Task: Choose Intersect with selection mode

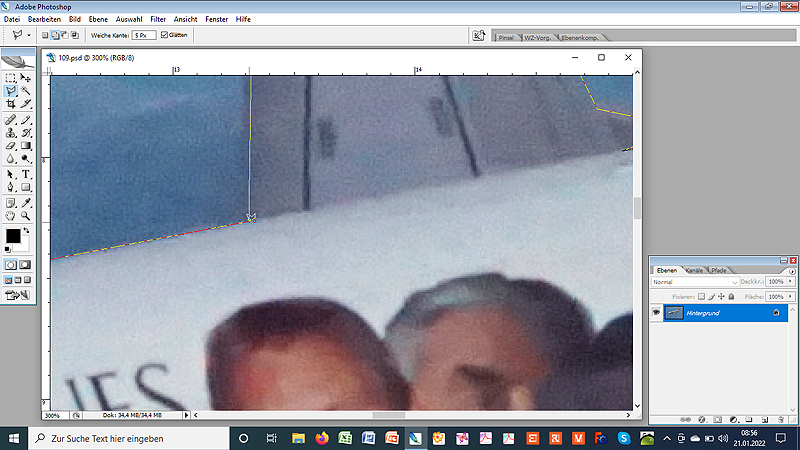Action: 74,35
